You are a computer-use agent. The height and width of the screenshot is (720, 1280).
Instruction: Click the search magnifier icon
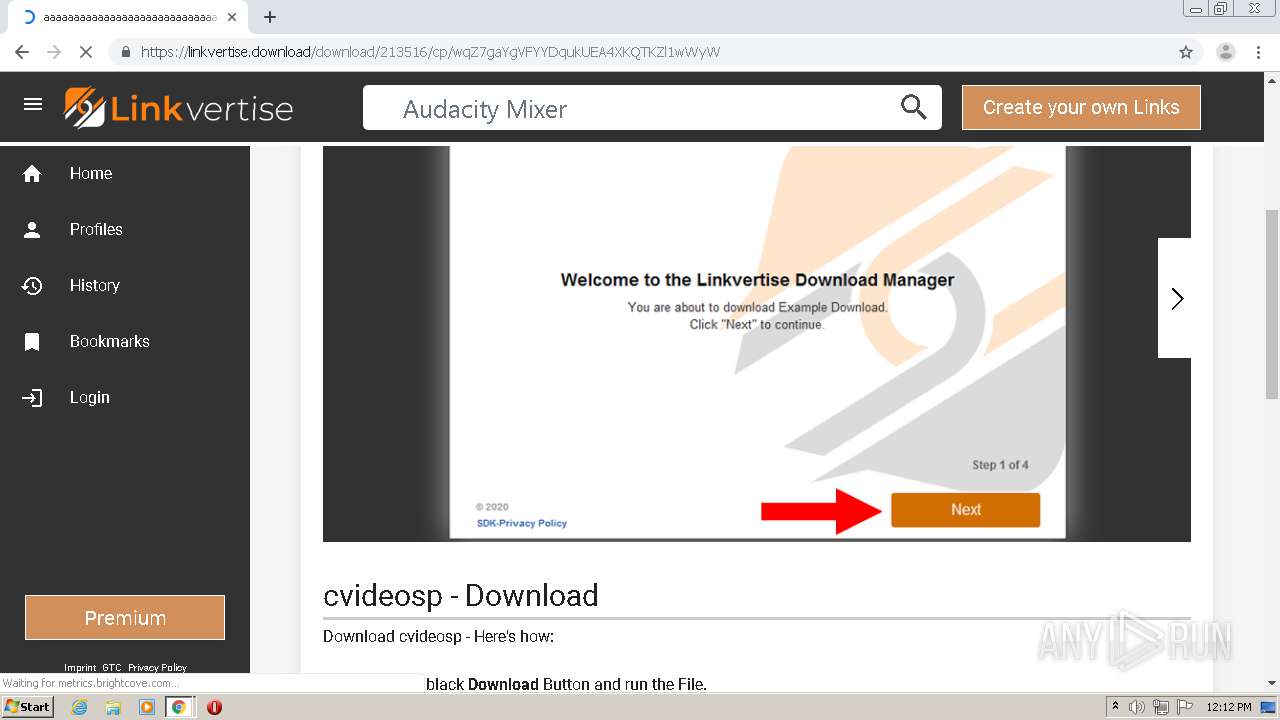coord(913,107)
